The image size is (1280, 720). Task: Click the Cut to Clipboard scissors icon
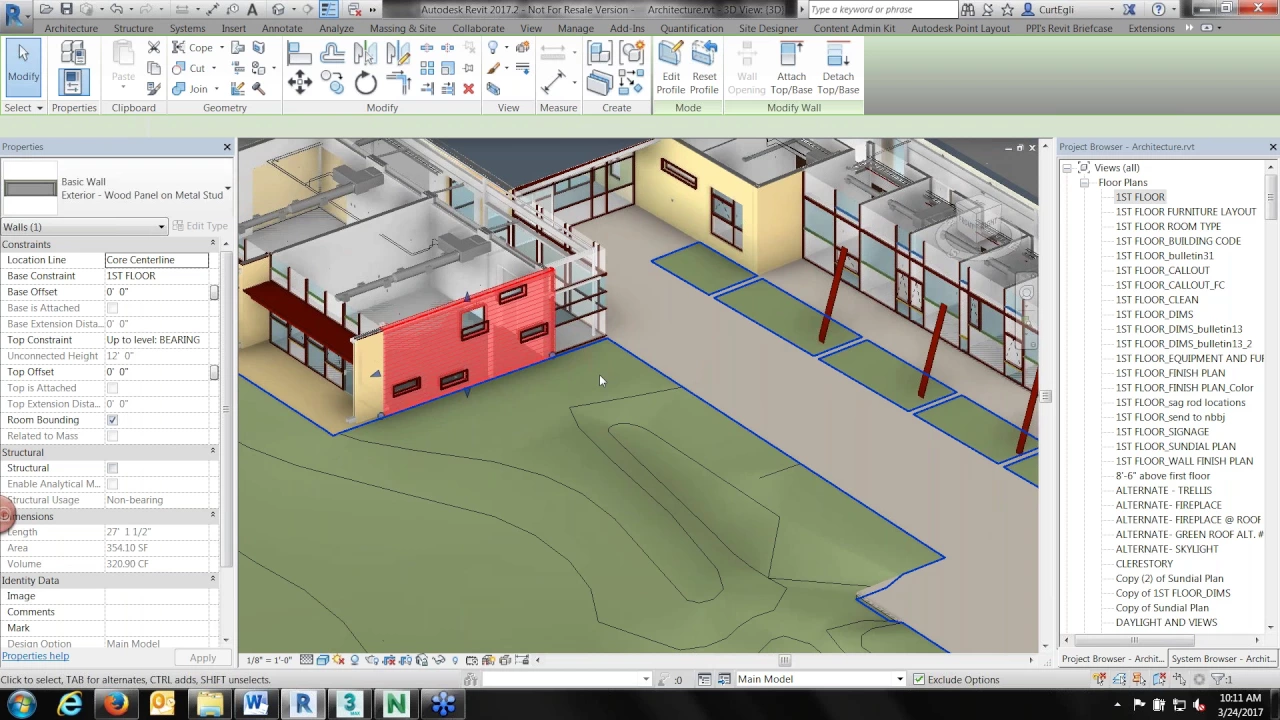(153, 48)
